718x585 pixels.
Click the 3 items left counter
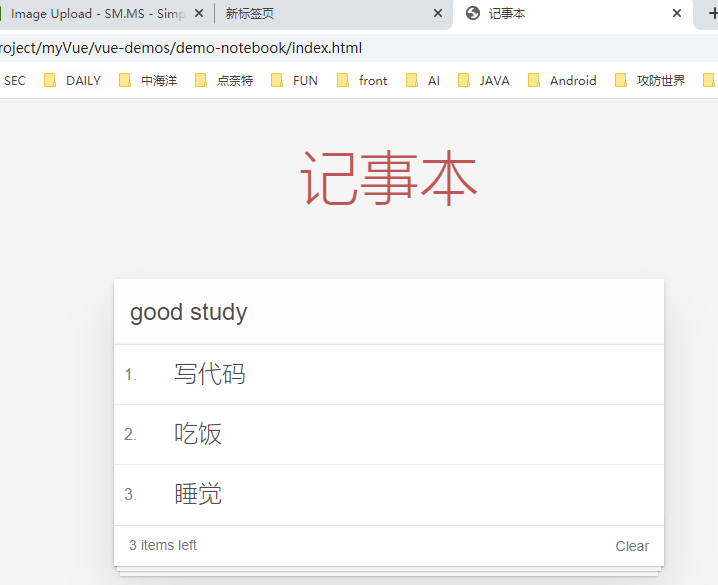tap(163, 545)
